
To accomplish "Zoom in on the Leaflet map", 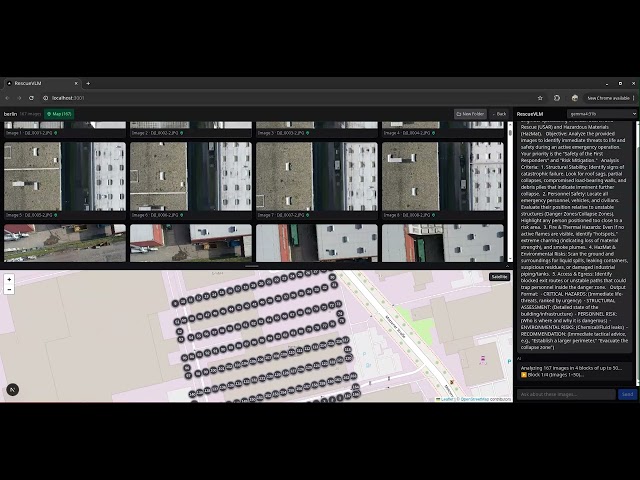I will pyautogui.click(x=9, y=280).
